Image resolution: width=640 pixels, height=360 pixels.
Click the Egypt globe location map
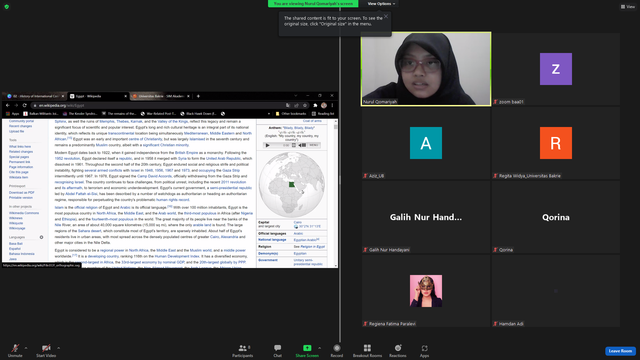[292, 185]
